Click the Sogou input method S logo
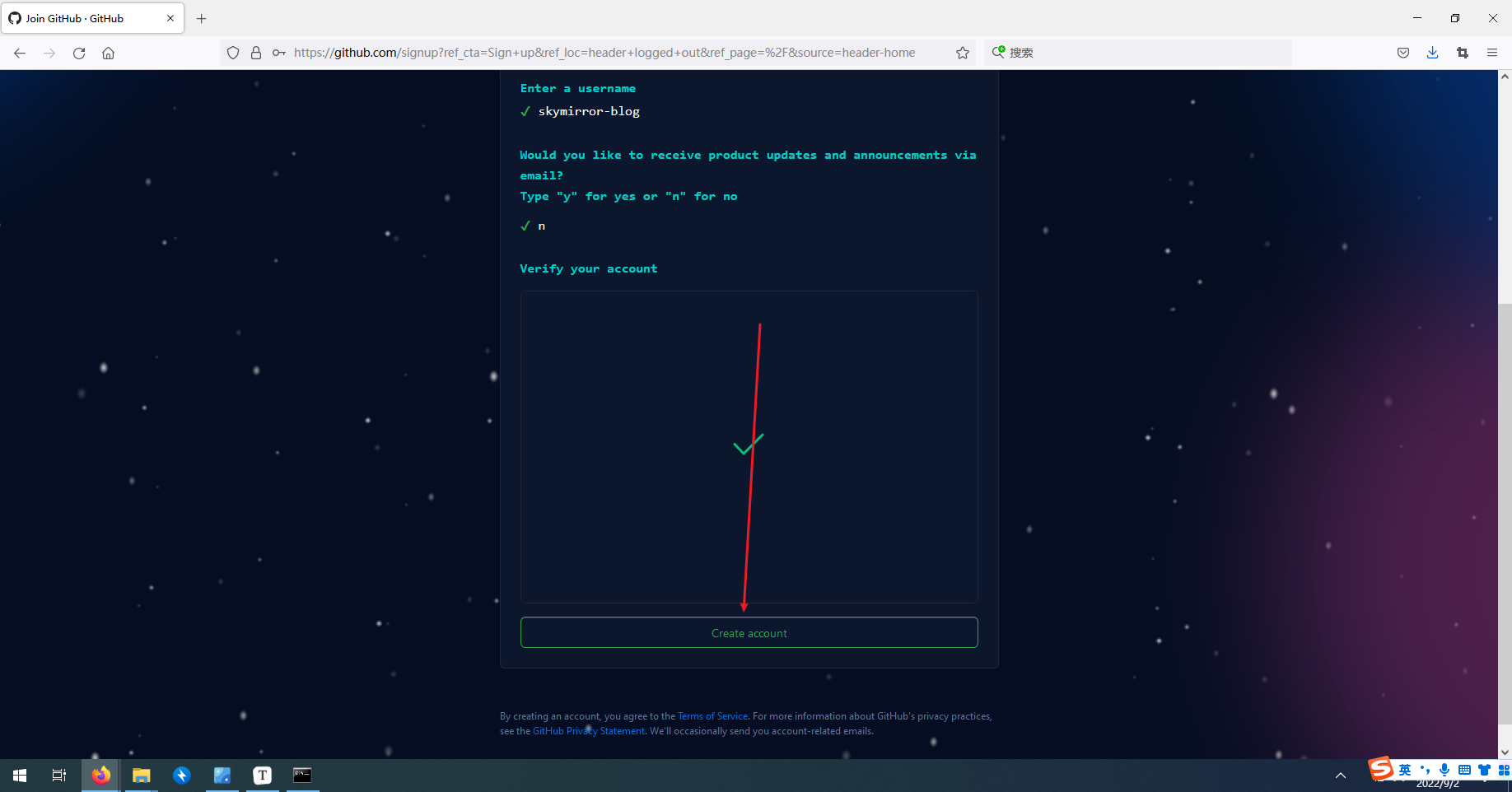Image resolution: width=1512 pixels, height=792 pixels. (1381, 769)
